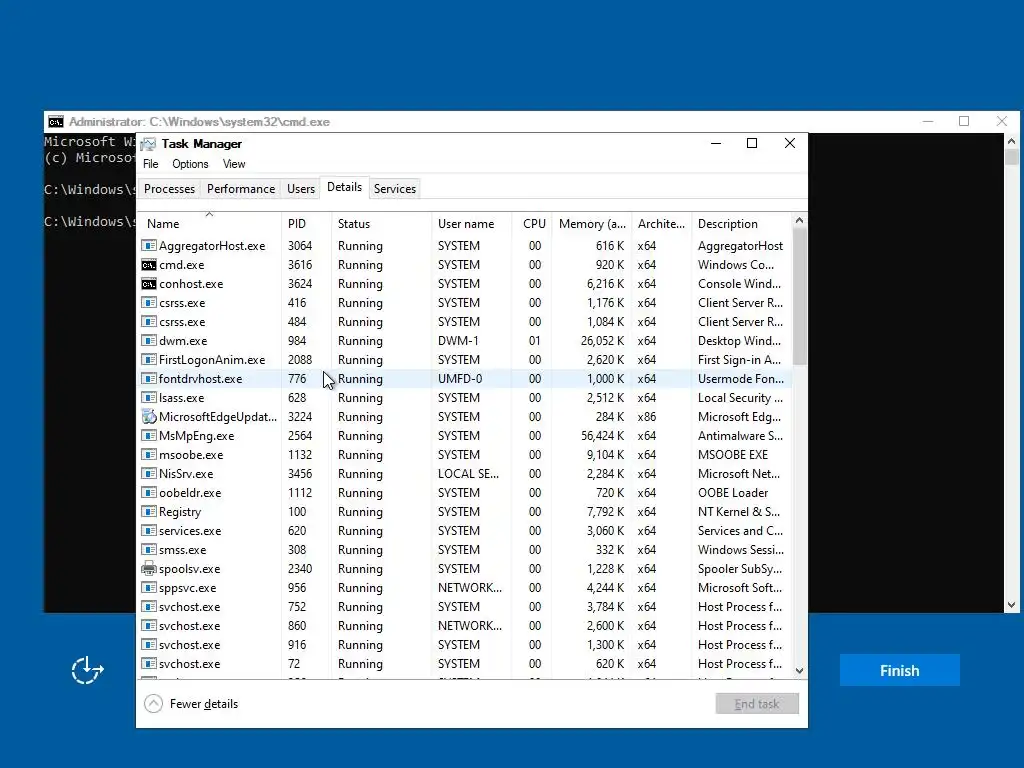Switch to the Processes tab
Viewport: 1024px width, 768px height.
pos(169,189)
